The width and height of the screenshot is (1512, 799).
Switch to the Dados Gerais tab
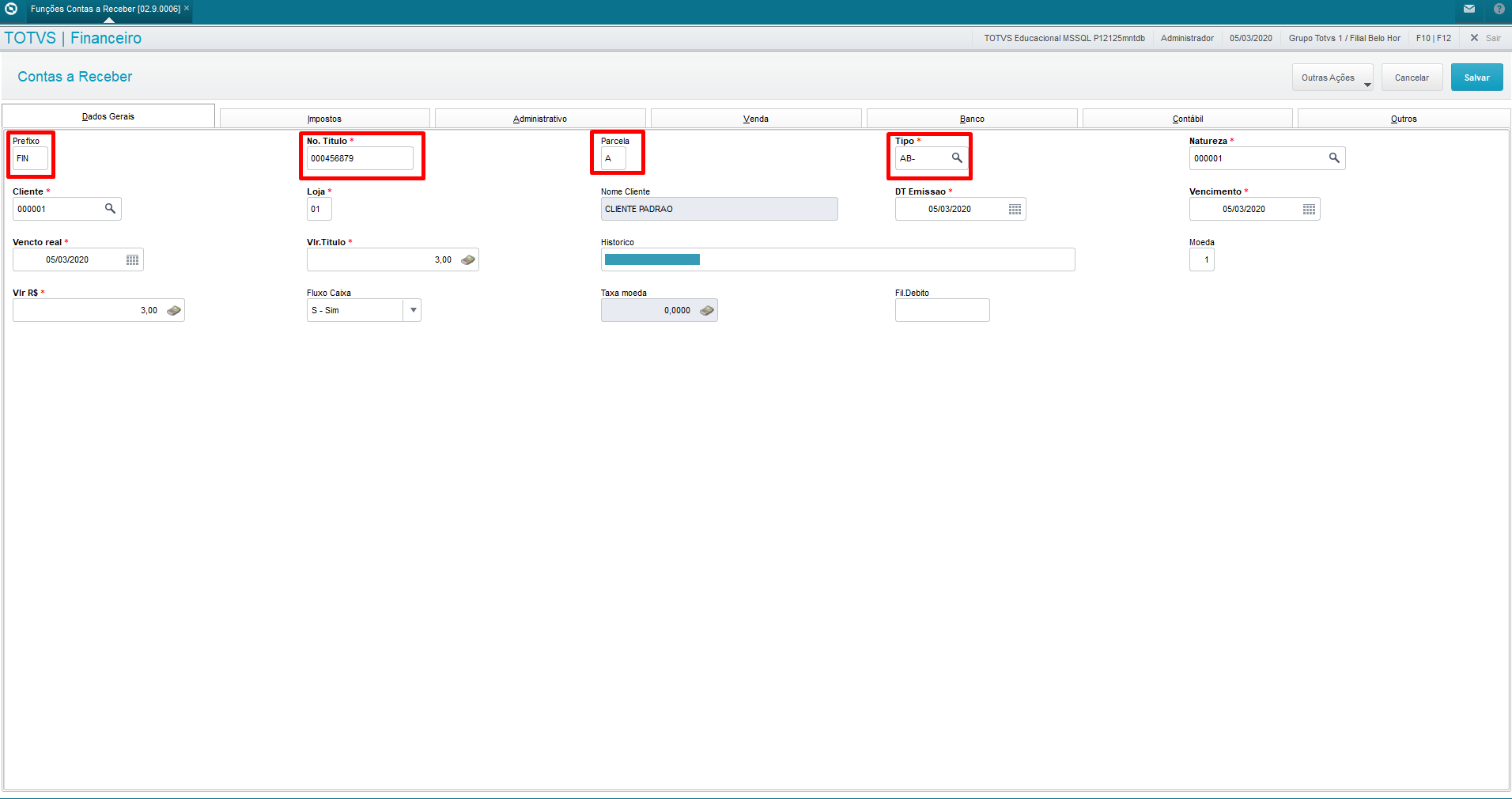click(108, 116)
